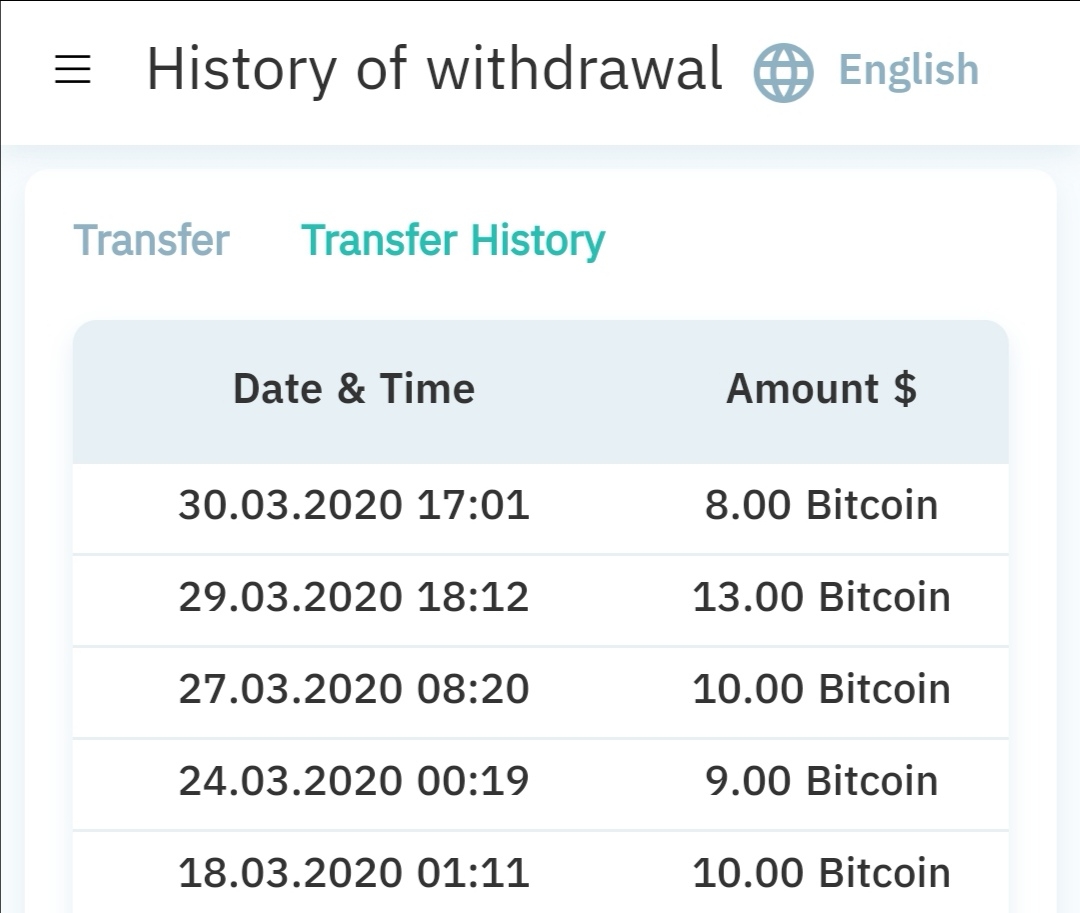The width and height of the screenshot is (1080, 913).
Task: Click the 8.00 Bitcoin amount
Action: tap(821, 505)
